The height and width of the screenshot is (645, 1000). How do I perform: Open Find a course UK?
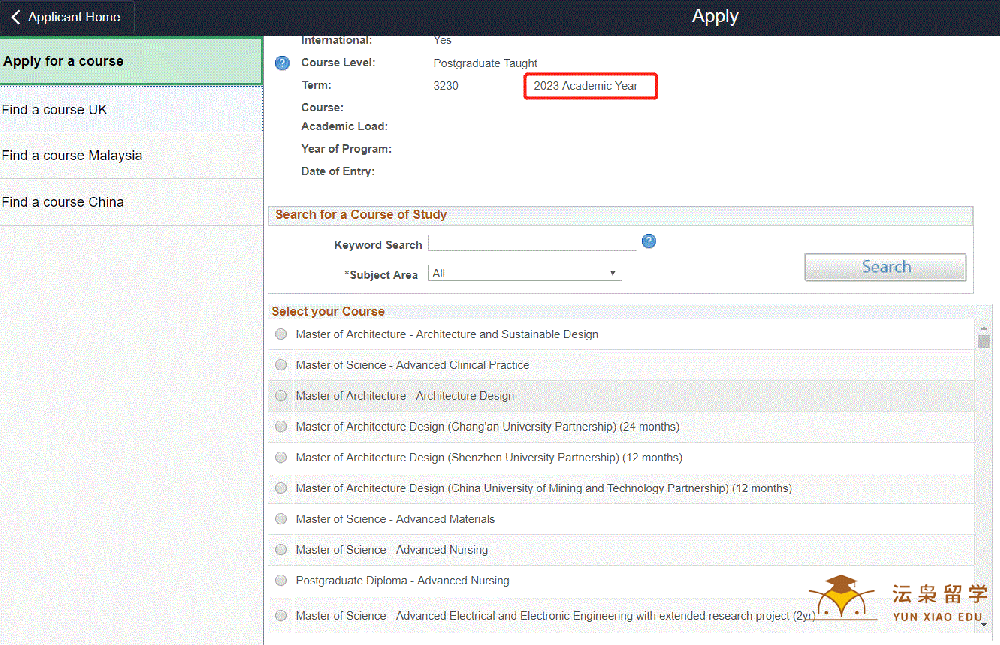131,110
